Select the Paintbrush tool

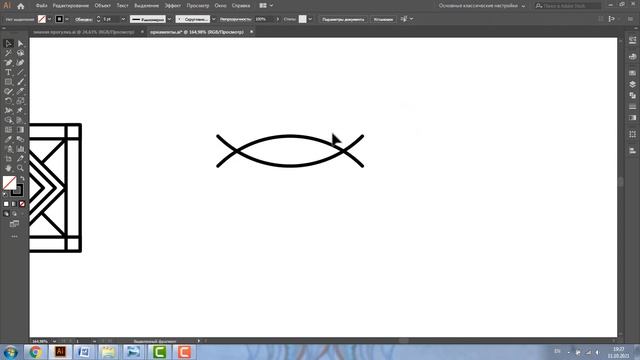[x=20, y=82]
